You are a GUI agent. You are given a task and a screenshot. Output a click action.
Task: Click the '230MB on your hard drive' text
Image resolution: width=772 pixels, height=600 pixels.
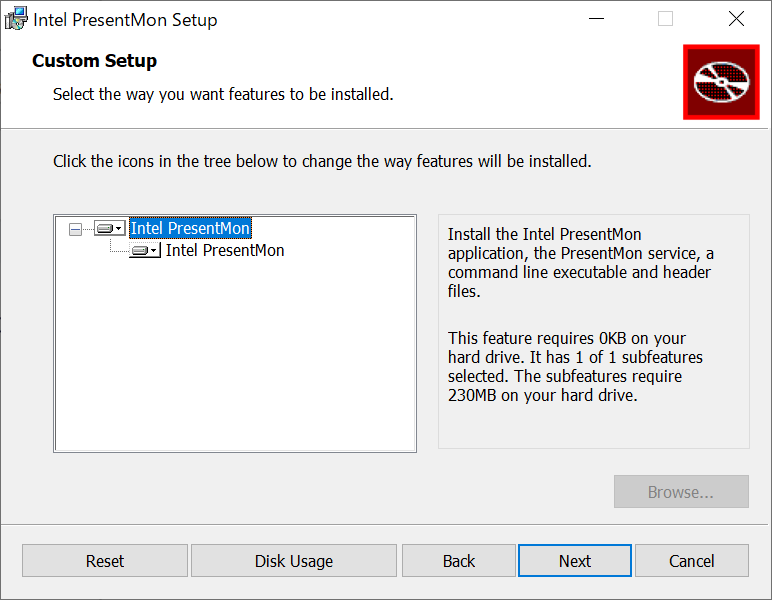click(543, 395)
